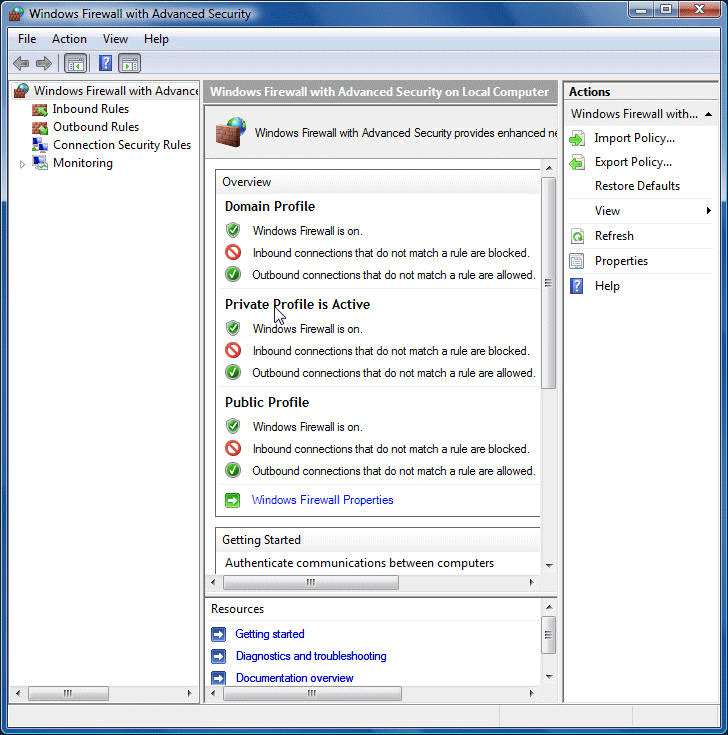Click Overview pane horizontal scrollbar thumb
This screenshot has height=735, width=728.
tap(311, 582)
